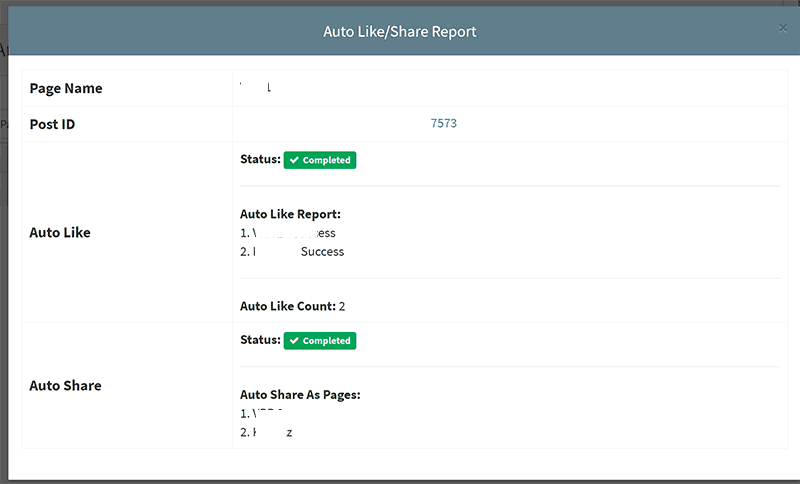
Task: Click the Page Name row label
Action: tap(66, 88)
